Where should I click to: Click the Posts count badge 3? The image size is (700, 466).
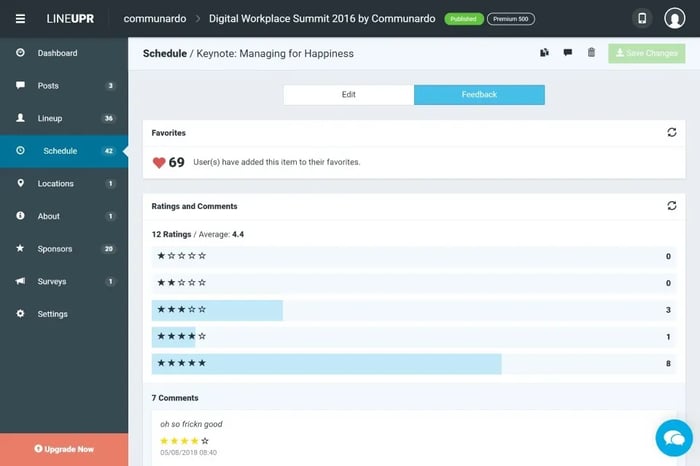[110, 86]
